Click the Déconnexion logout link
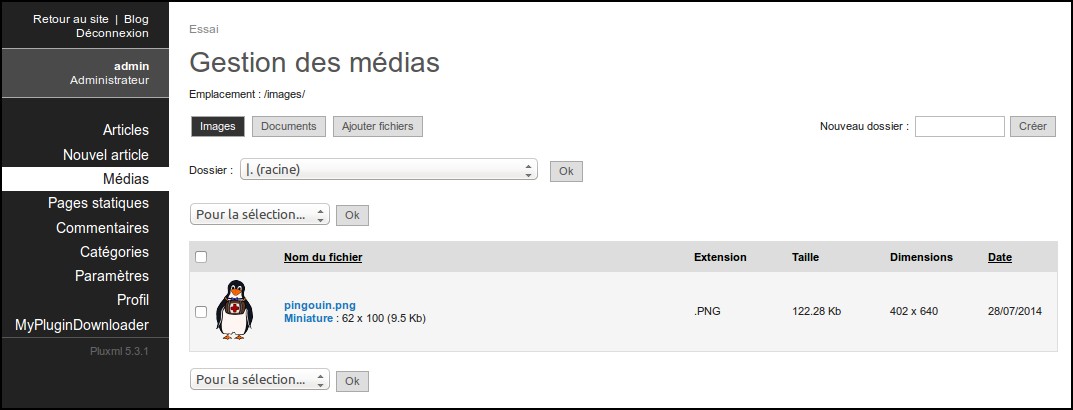 point(112,33)
